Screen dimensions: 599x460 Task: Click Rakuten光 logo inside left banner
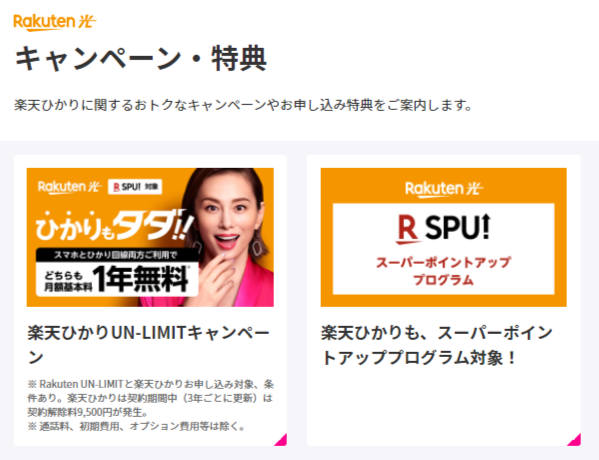[70, 187]
